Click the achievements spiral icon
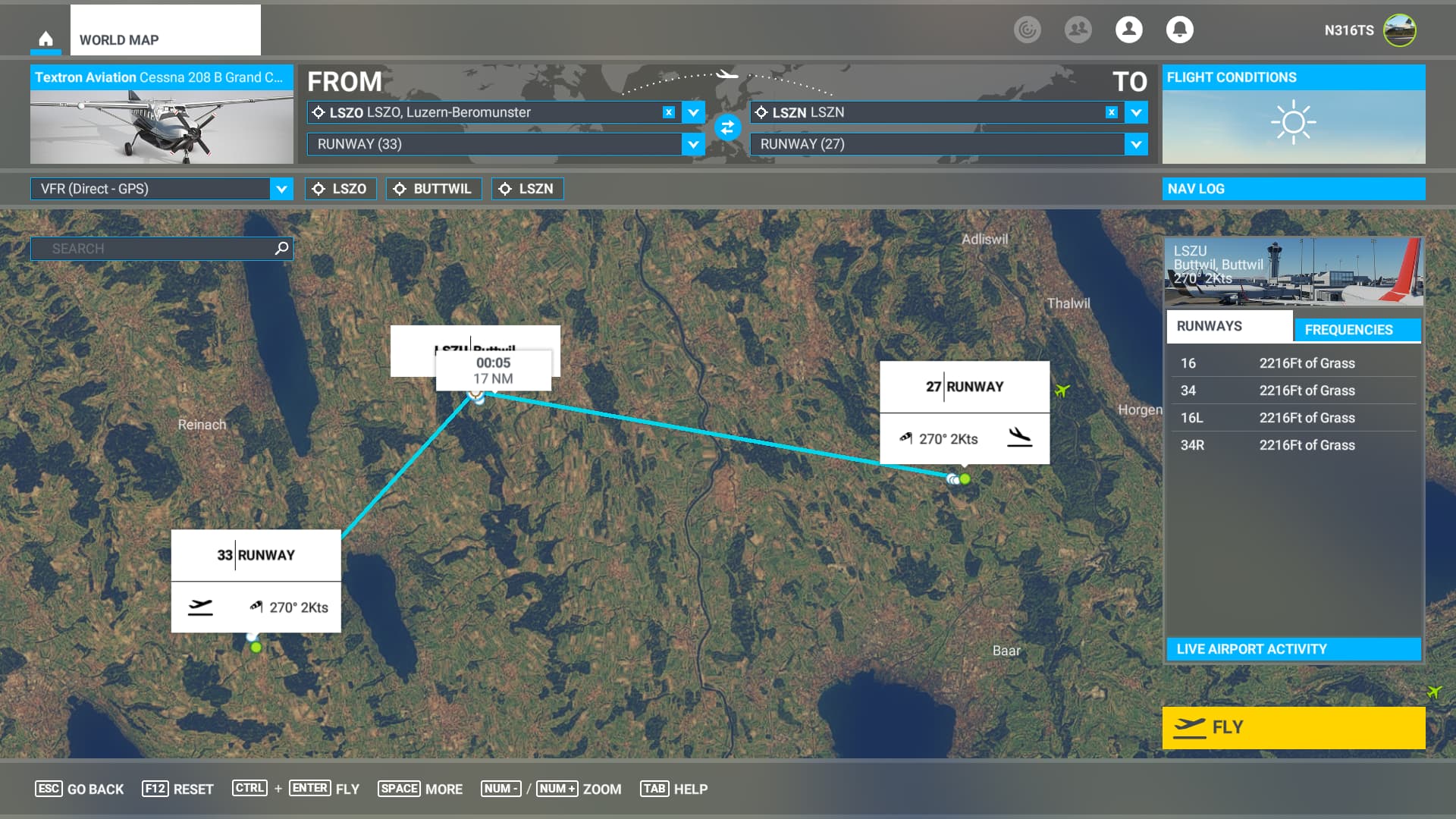This screenshot has height=819, width=1456. [x=1027, y=30]
